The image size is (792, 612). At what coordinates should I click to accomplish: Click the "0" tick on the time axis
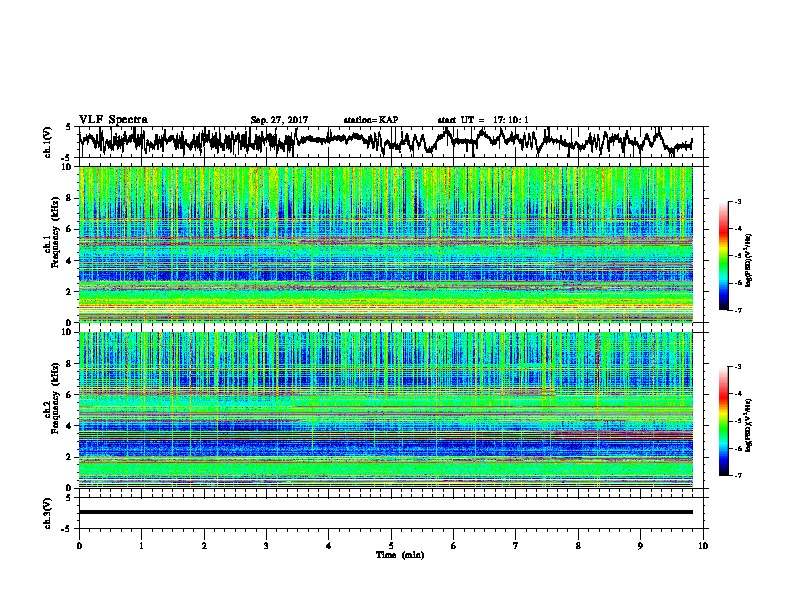click(x=79, y=546)
